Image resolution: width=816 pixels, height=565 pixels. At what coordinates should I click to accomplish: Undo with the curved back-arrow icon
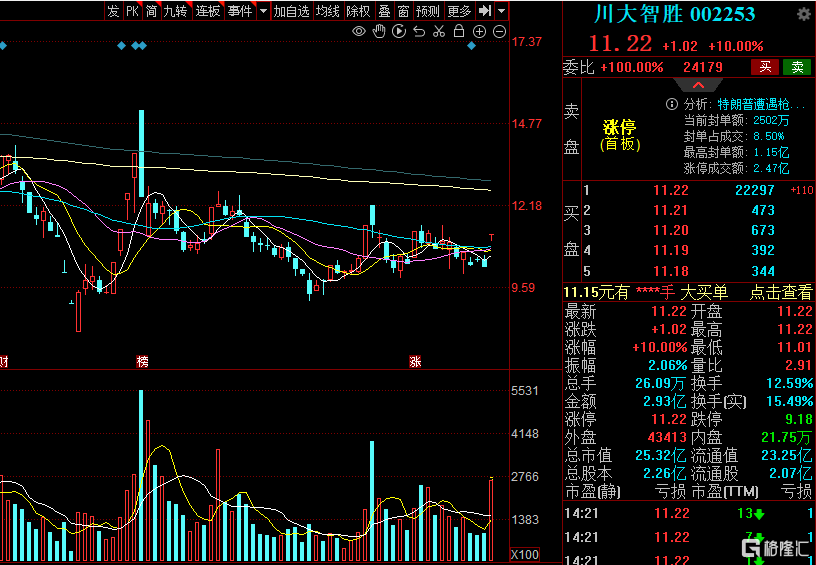(x=419, y=32)
